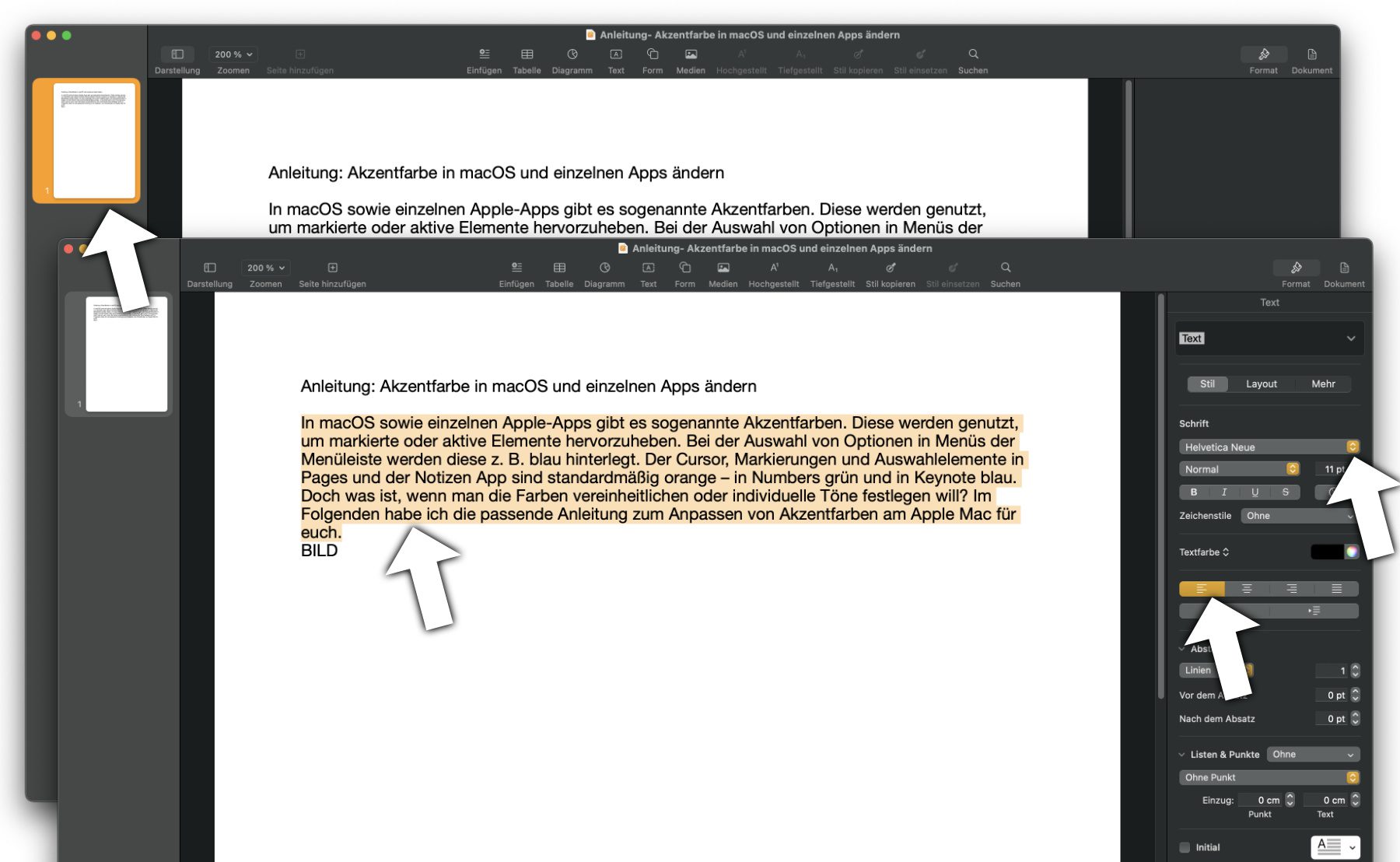Open Initial style preview dropdown
Image resolution: width=1400 pixels, height=862 pixels.
tap(1335, 847)
